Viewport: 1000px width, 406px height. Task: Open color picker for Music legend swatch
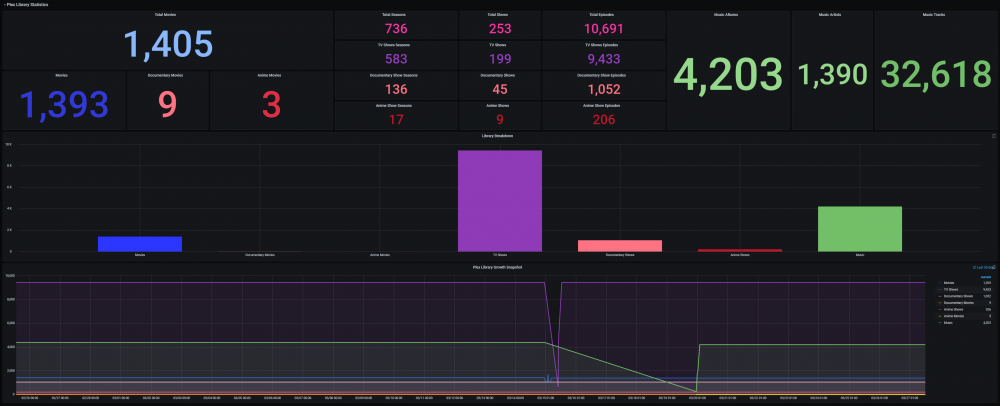click(x=939, y=323)
